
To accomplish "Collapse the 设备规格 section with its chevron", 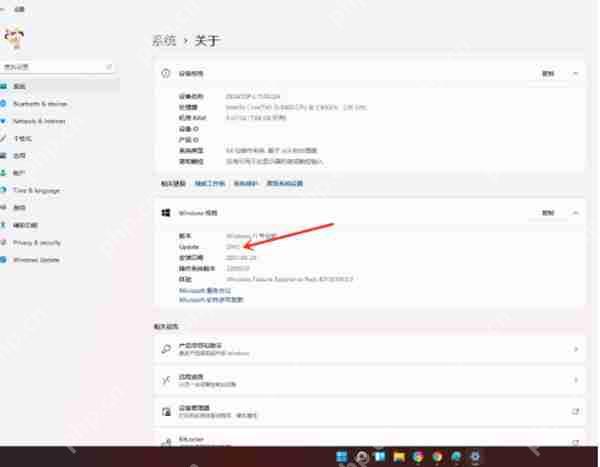I will [576, 73].
